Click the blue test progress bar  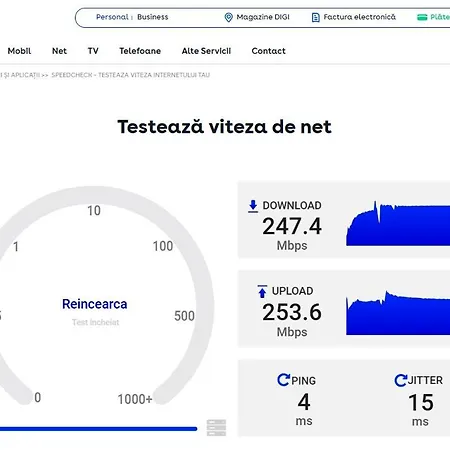pos(98,429)
